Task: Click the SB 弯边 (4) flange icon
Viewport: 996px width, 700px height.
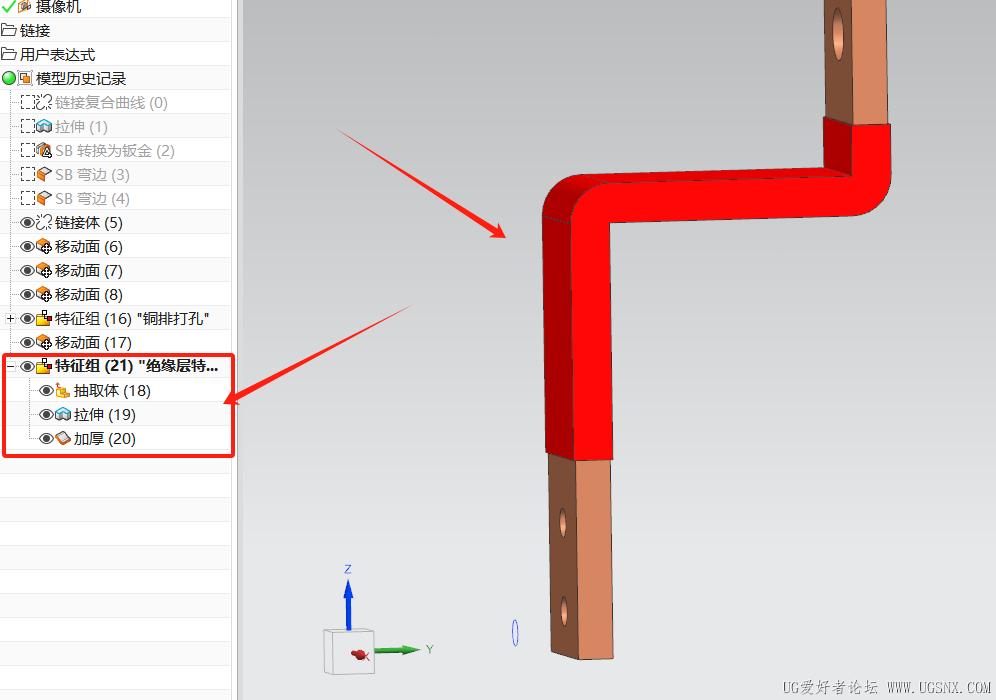Action: tap(44, 198)
